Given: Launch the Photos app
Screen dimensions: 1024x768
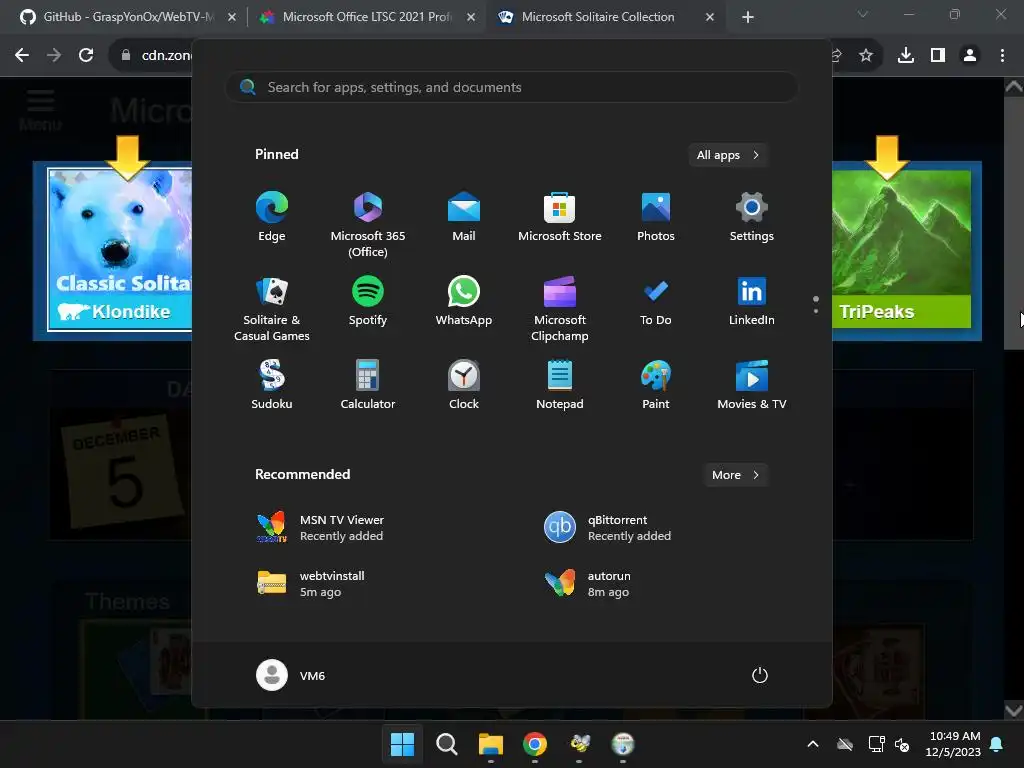Looking at the screenshot, I should (656, 217).
